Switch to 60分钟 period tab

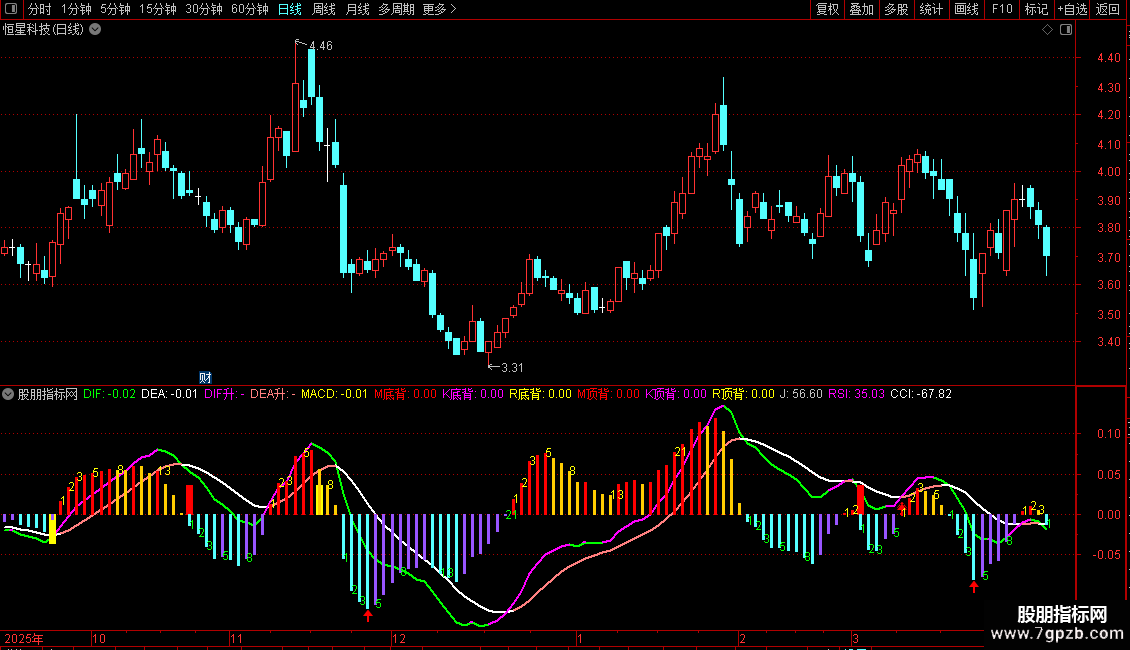[x=249, y=9]
